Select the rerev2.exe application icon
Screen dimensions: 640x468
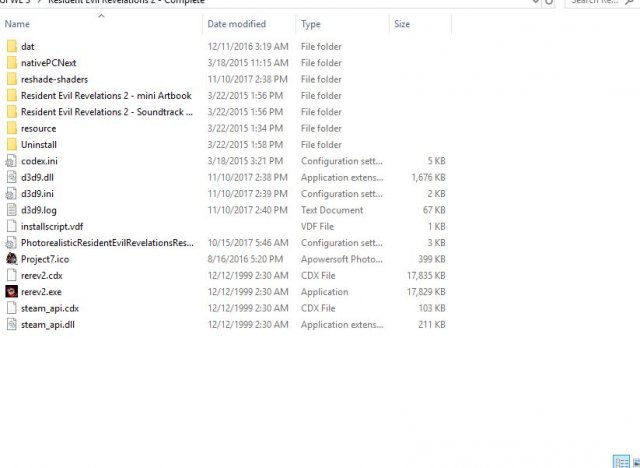pyautogui.click(x=11, y=291)
